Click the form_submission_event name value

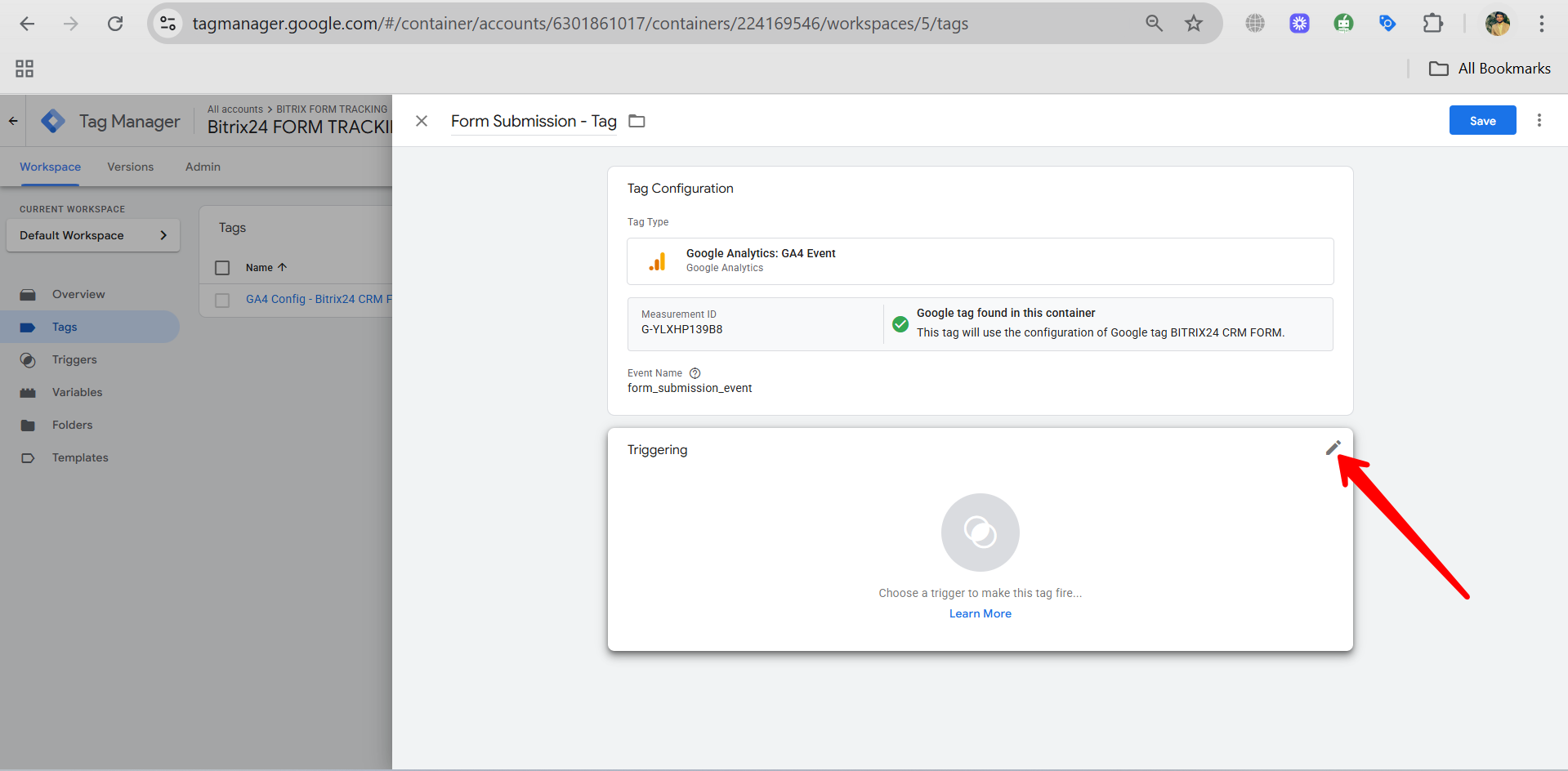[690, 388]
